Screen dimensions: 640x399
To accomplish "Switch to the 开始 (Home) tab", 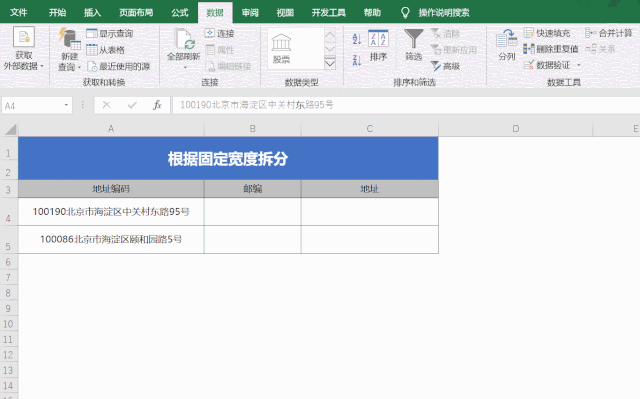I will 57,13.
